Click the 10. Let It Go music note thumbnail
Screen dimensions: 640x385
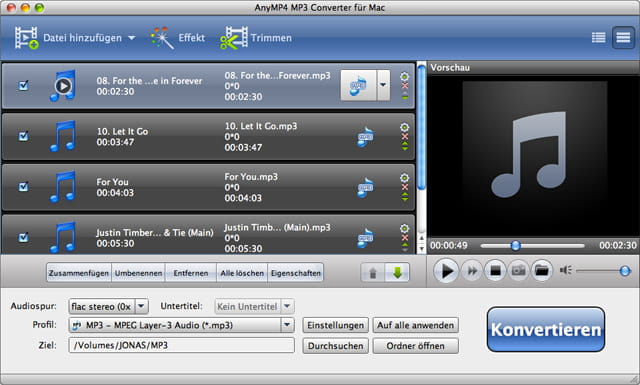63,136
